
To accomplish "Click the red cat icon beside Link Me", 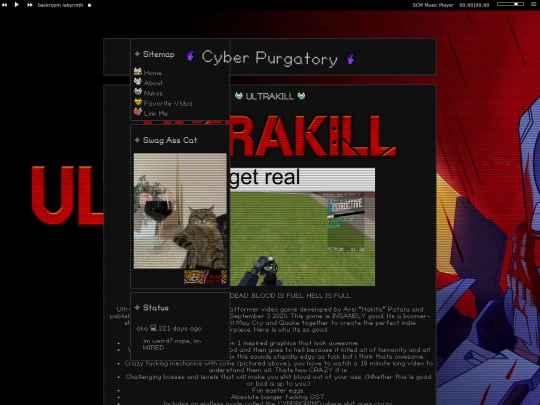I will [138, 112].
